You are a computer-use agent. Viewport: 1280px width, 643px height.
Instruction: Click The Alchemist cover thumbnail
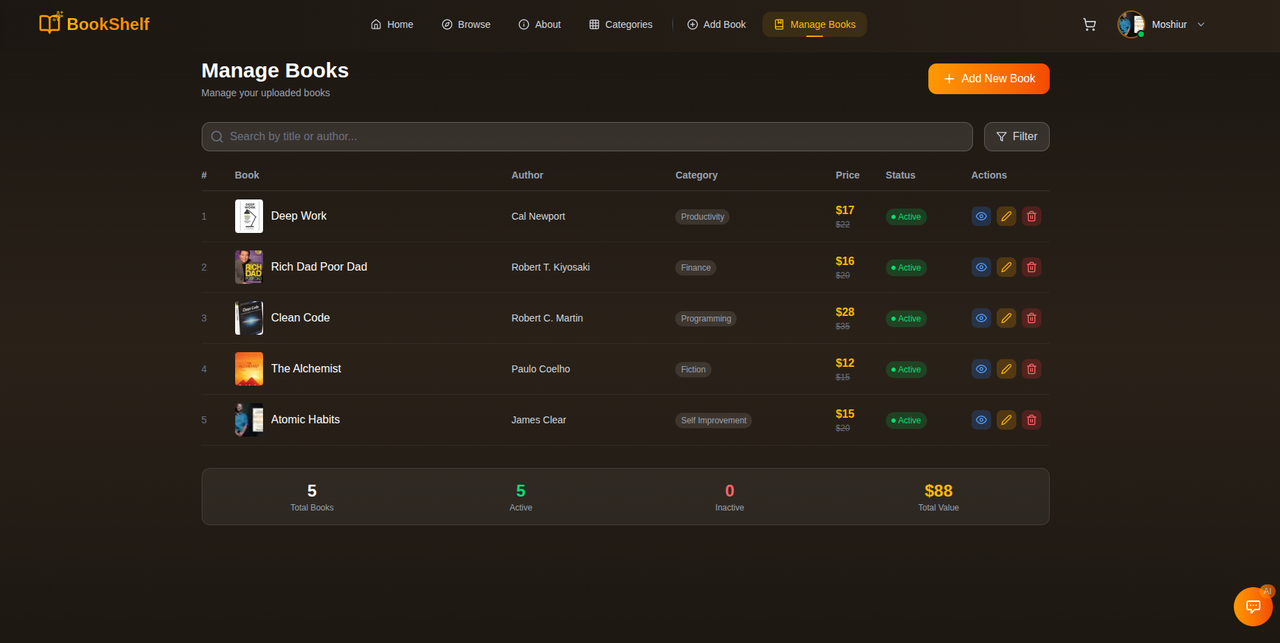point(249,369)
